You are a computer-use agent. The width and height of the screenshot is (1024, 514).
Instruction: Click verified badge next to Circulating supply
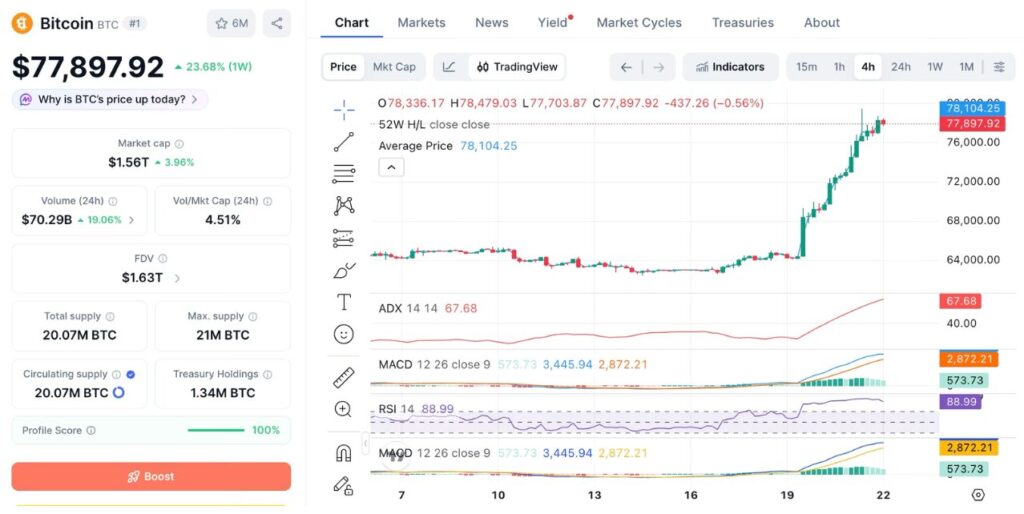131,374
